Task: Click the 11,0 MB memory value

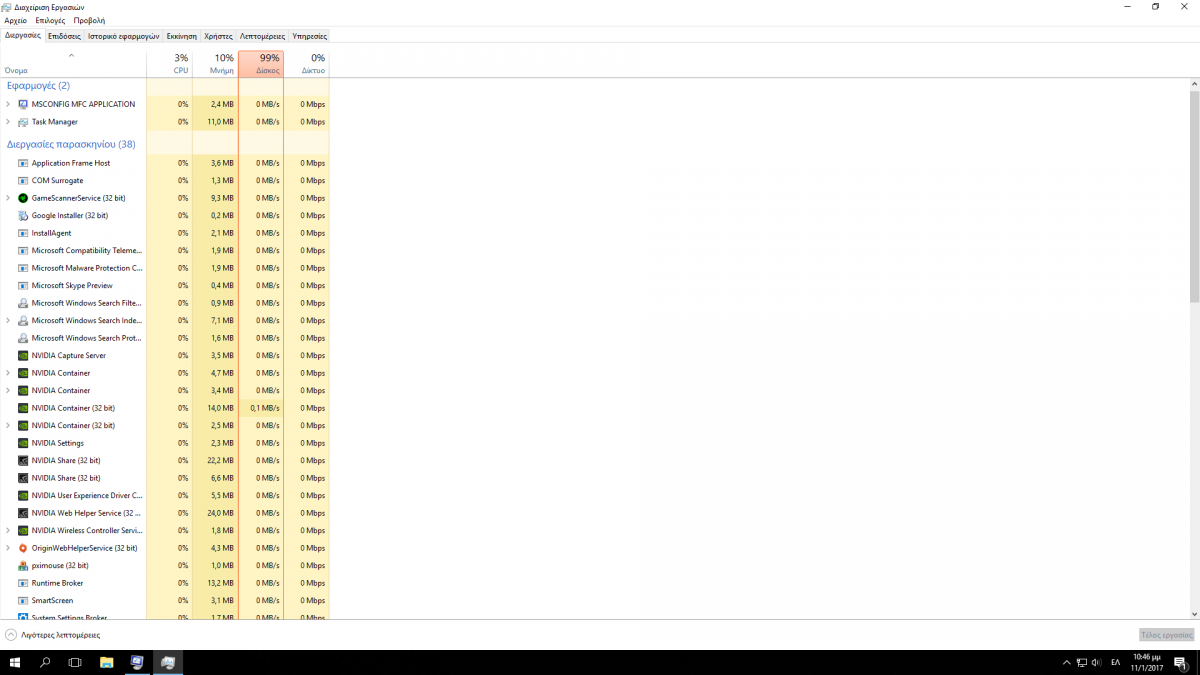Action: point(222,122)
